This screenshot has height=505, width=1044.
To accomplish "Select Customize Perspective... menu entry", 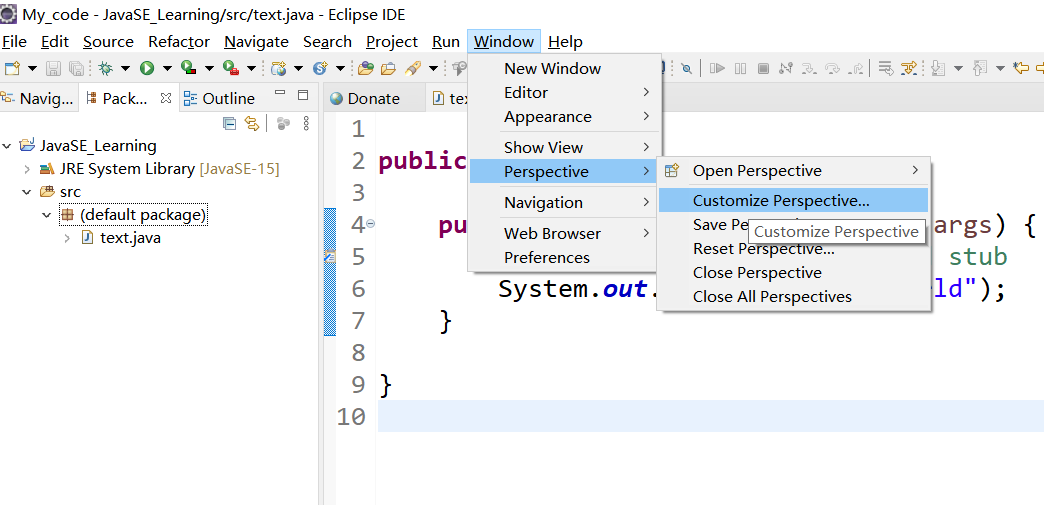I will point(793,201).
